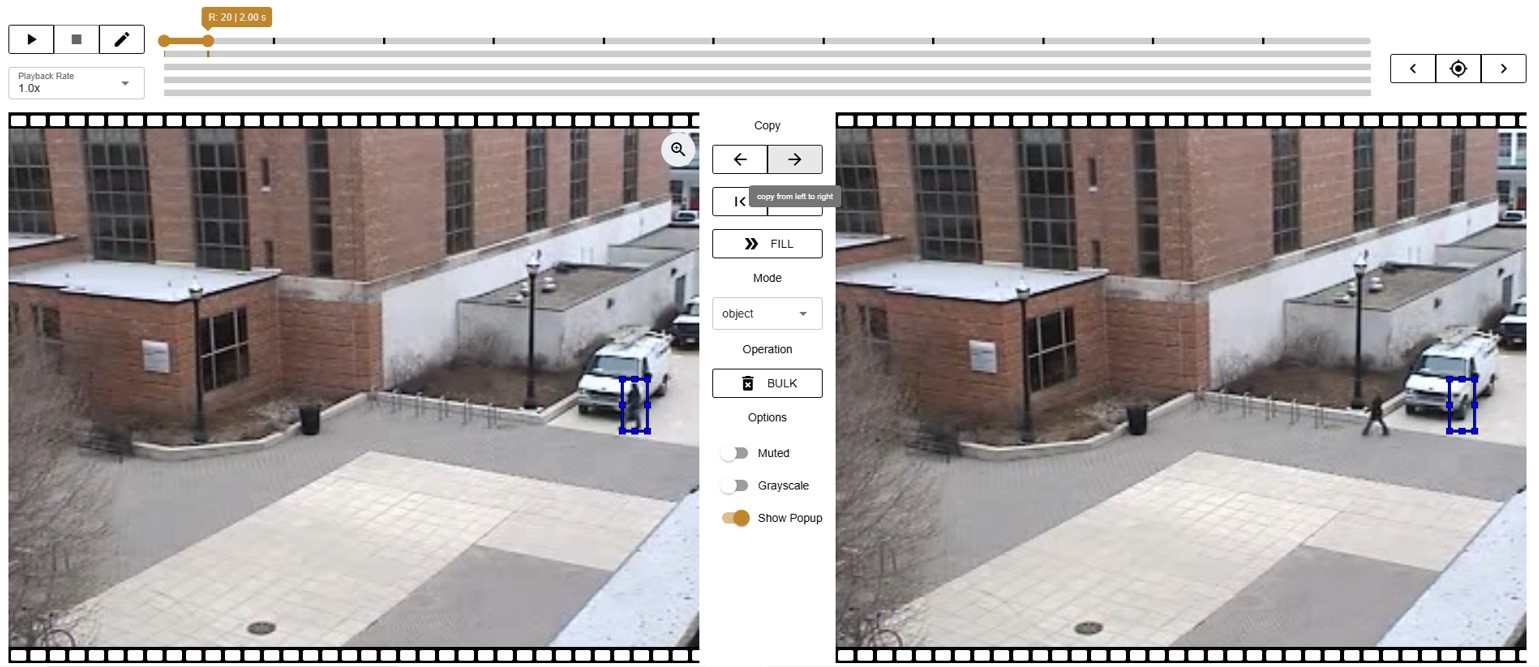Click the skip-to-first copy icon
Image resolution: width=1539 pixels, height=667 pixels.
pos(740,202)
